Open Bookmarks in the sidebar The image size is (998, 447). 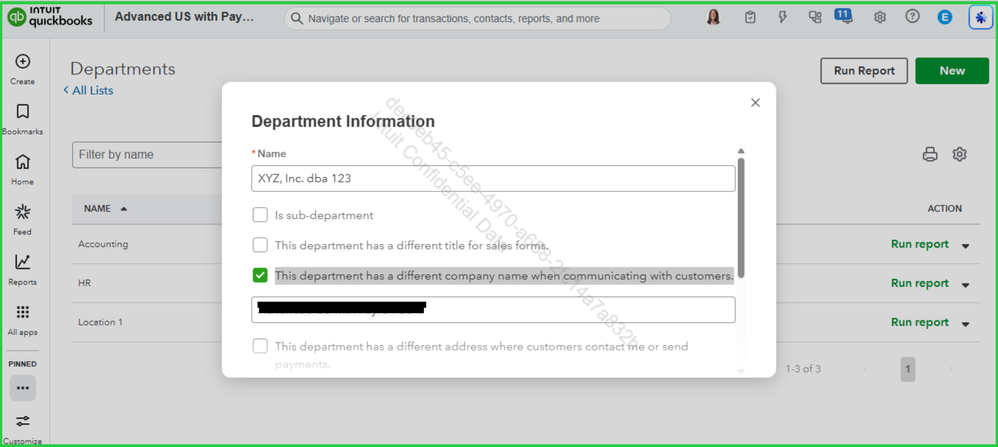coord(22,119)
